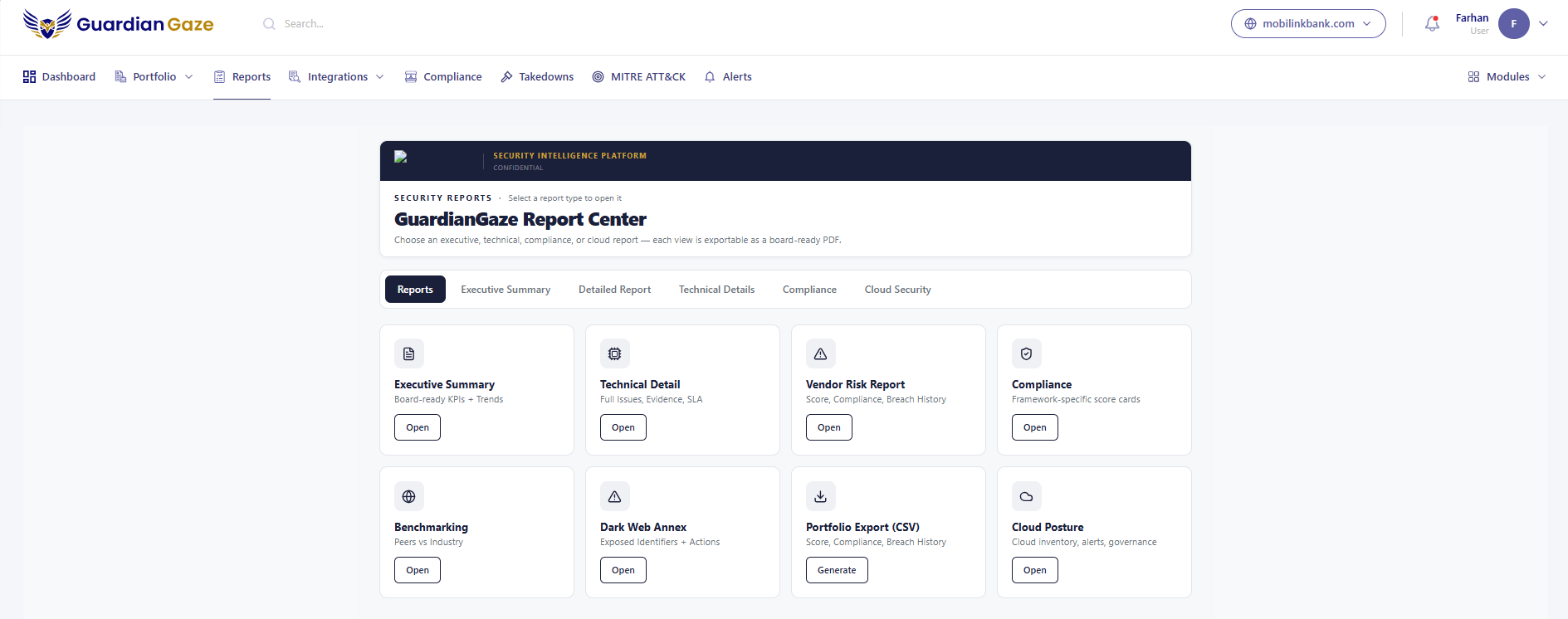Open the mobilinkbank.com domain dropdown

(x=1308, y=24)
